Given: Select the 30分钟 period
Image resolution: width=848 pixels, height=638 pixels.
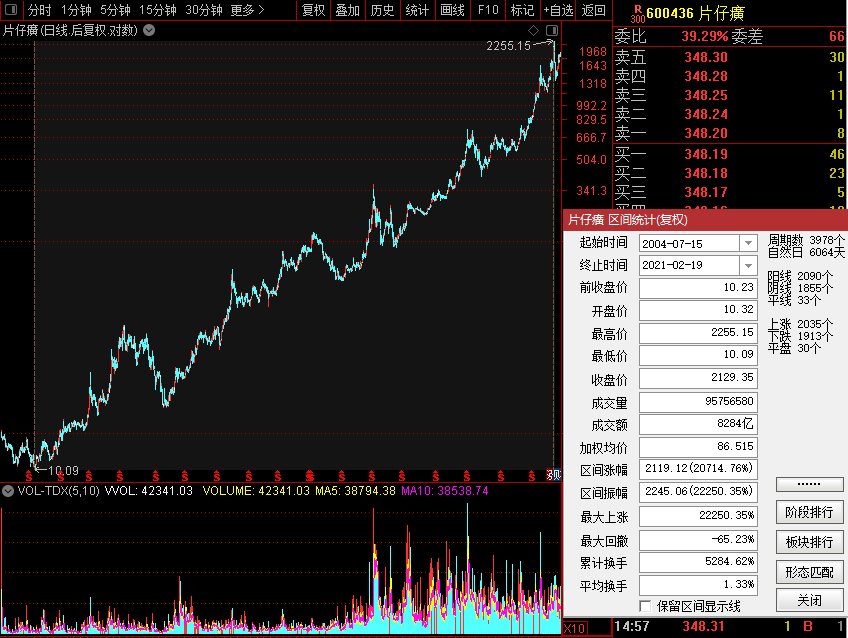Looking at the screenshot, I should tap(204, 10).
